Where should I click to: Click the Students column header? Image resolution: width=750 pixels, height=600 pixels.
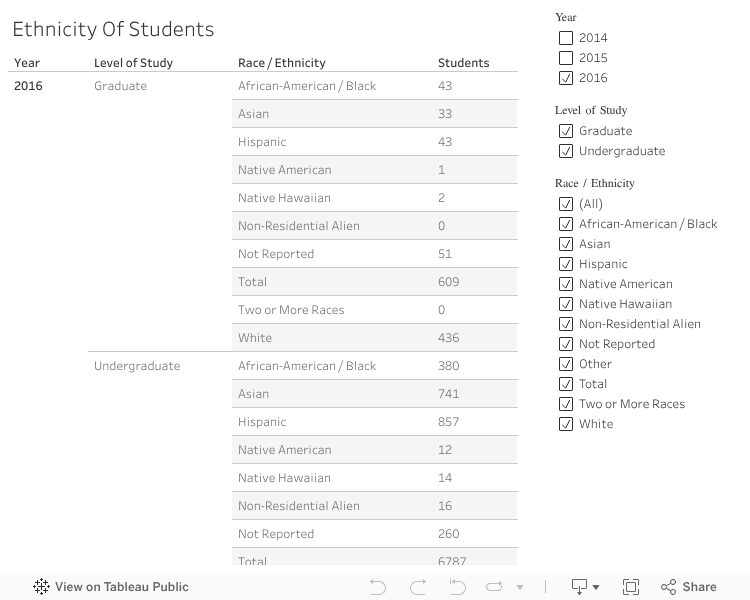click(464, 63)
